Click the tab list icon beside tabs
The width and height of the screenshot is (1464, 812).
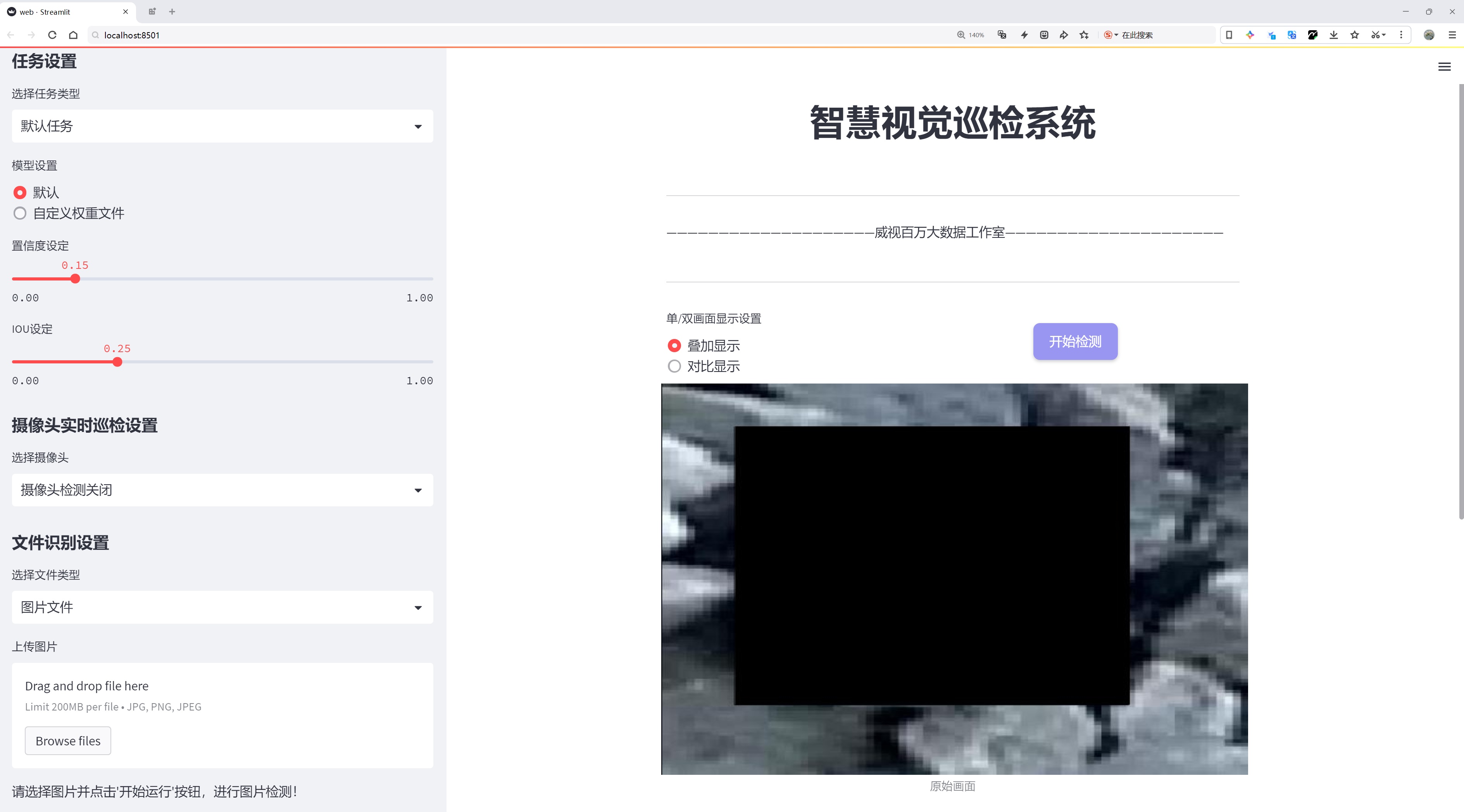152,11
